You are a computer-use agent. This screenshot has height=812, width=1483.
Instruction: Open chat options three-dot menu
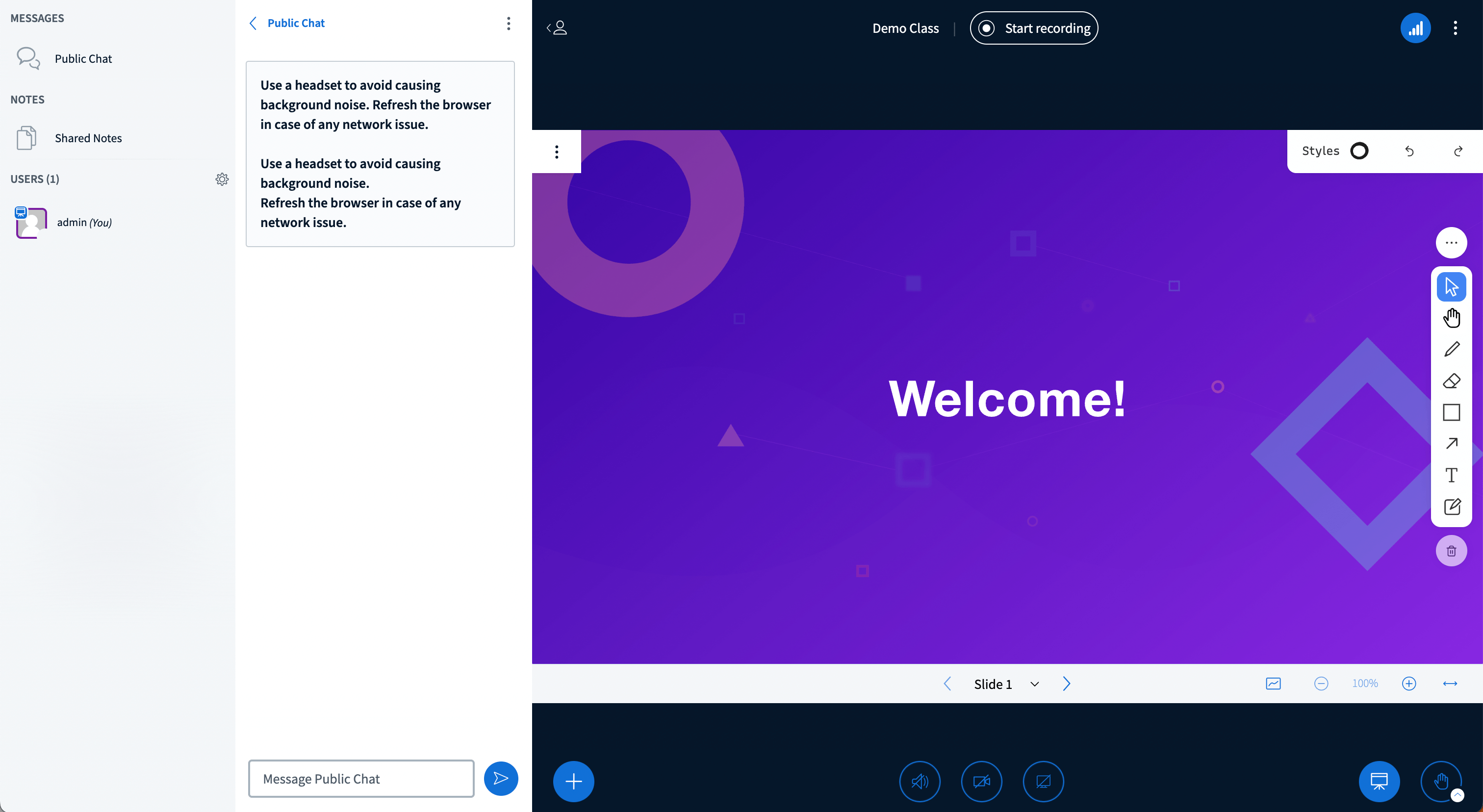[x=509, y=23]
